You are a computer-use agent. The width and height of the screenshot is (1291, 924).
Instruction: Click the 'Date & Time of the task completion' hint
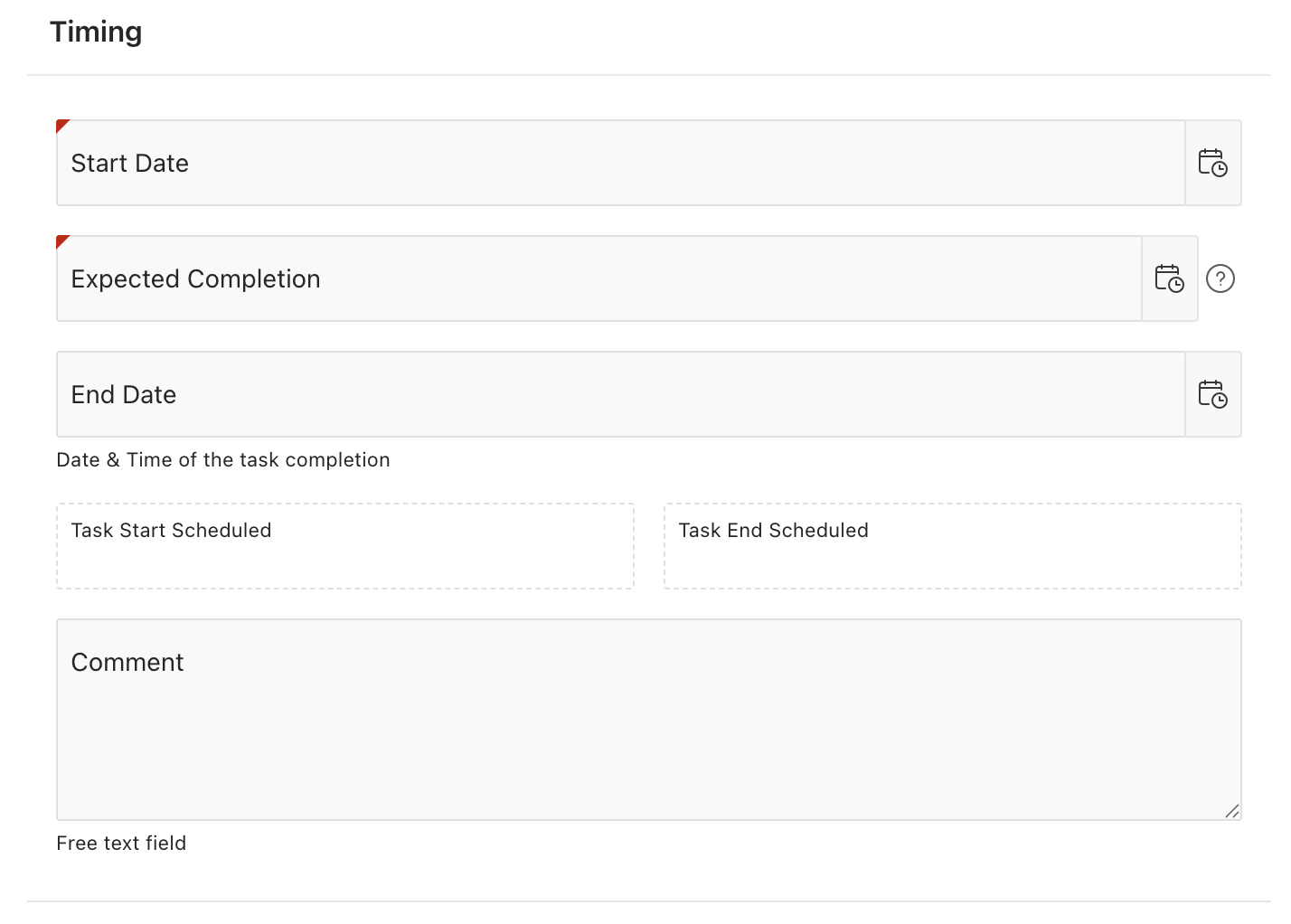(x=223, y=460)
